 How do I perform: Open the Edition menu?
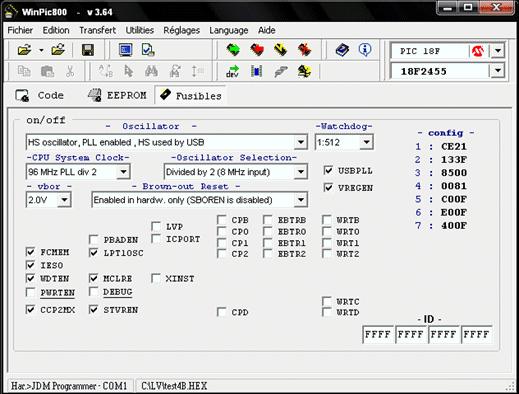[x=56, y=30]
